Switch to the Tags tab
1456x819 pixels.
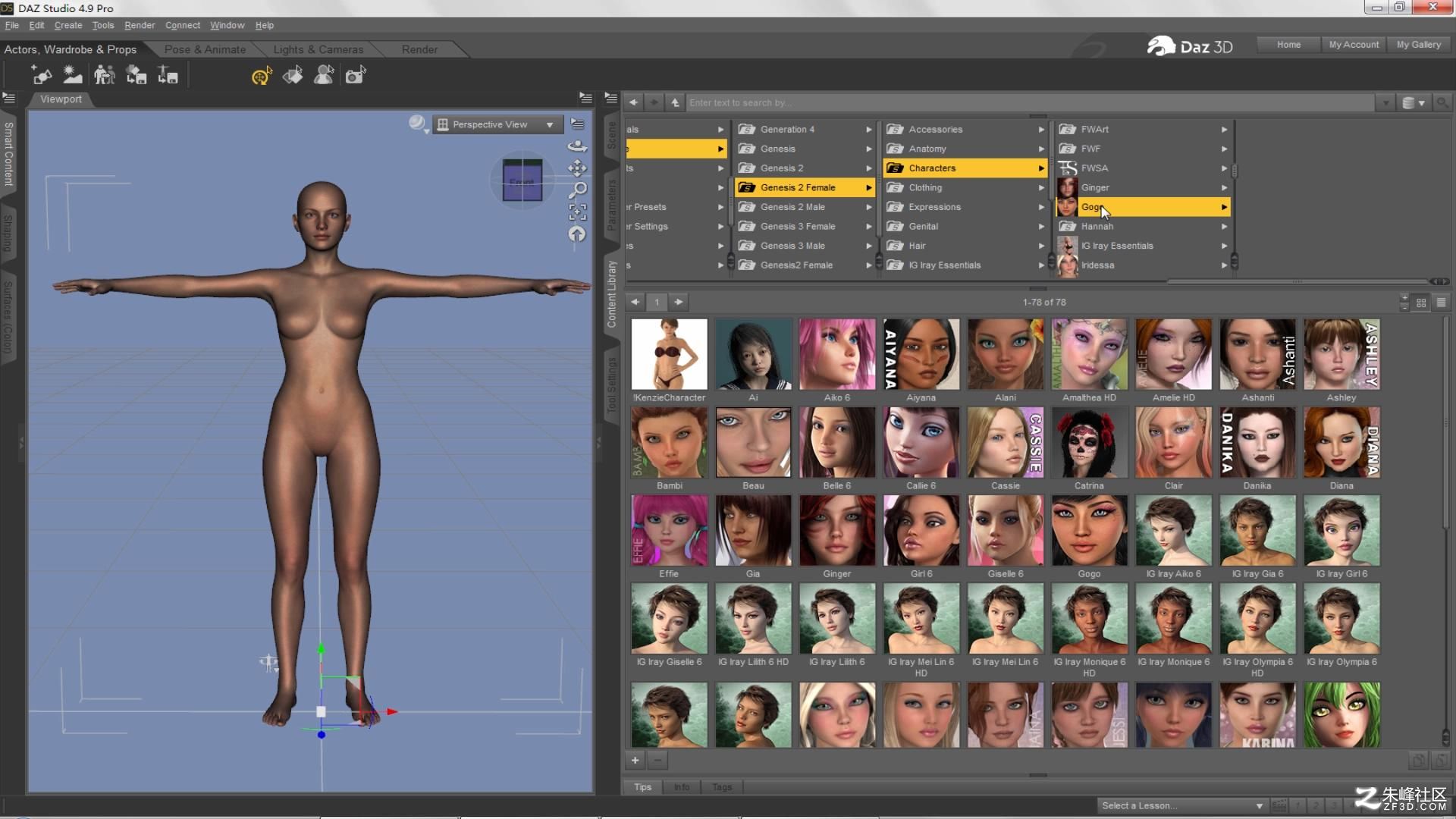pyautogui.click(x=722, y=787)
